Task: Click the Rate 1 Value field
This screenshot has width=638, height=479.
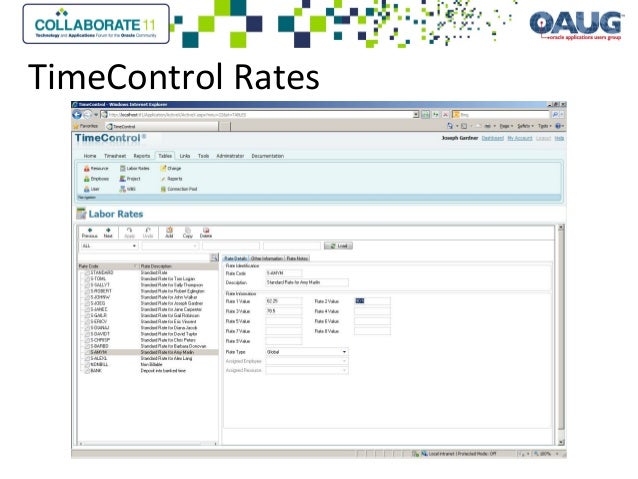Action: pyautogui.click(x=284, y=301)
